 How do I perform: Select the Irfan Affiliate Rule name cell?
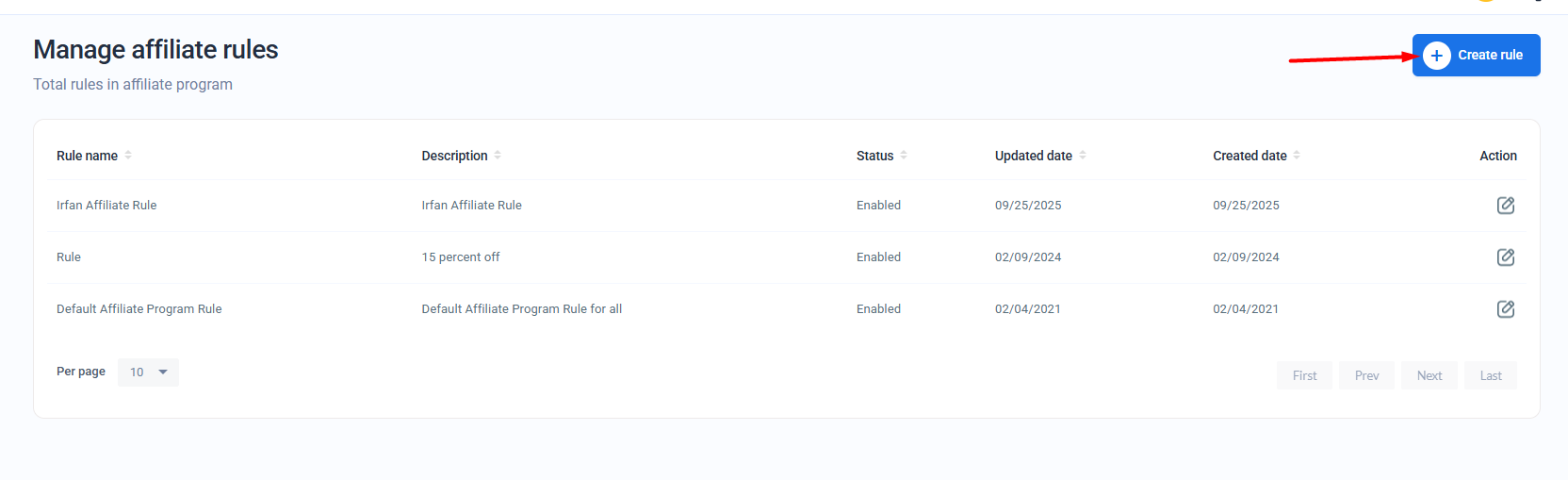[106, 206]
